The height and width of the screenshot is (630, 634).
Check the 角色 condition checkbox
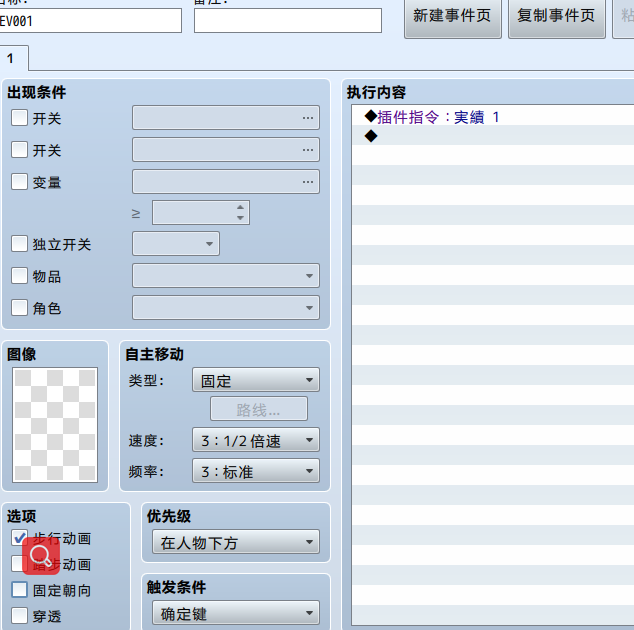19,308
